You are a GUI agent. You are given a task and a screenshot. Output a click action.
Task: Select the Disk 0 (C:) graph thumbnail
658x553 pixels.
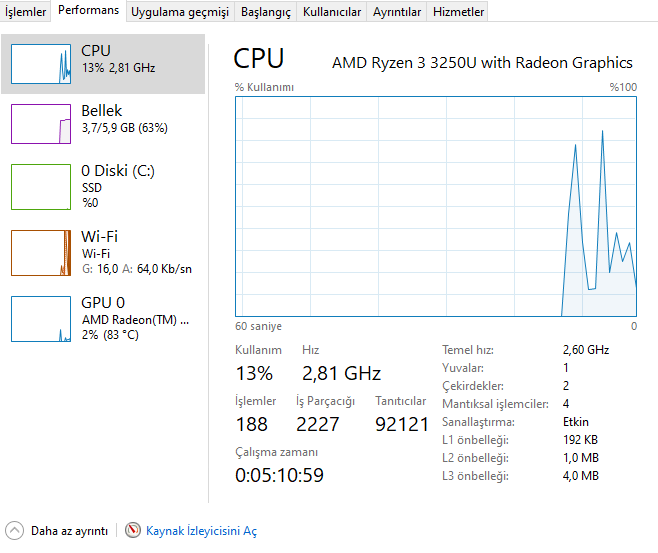pos(41,187)
